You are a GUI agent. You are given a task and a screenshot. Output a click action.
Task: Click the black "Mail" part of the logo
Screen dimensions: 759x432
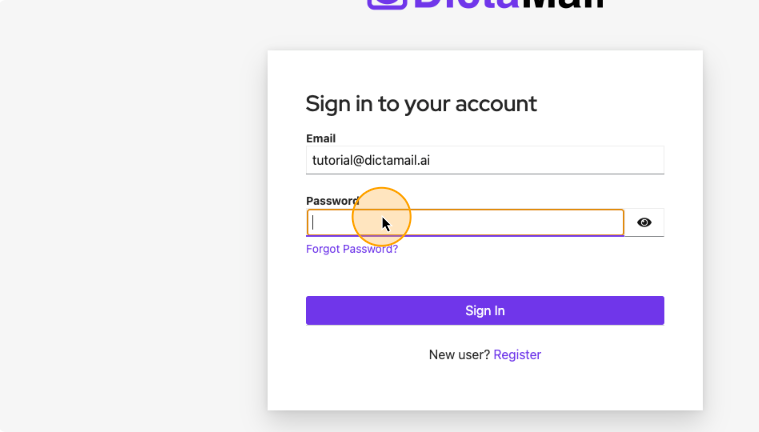point(562,4)
